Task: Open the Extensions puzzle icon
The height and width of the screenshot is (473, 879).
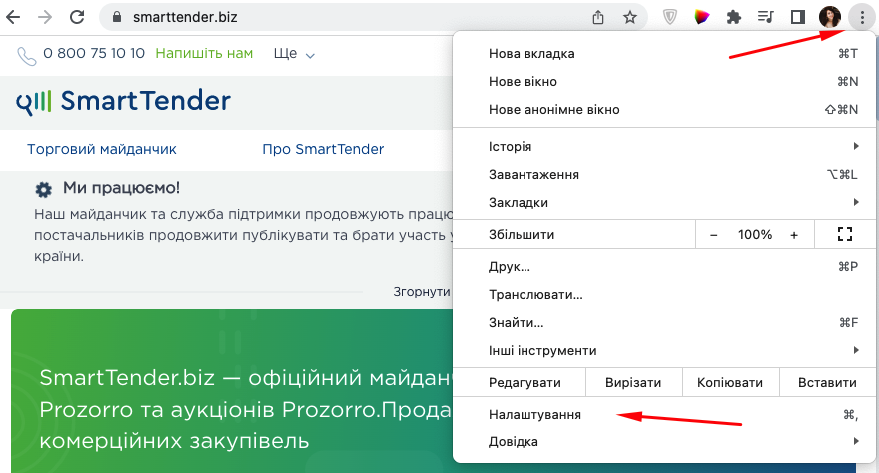Action: (x=734, y=17)
